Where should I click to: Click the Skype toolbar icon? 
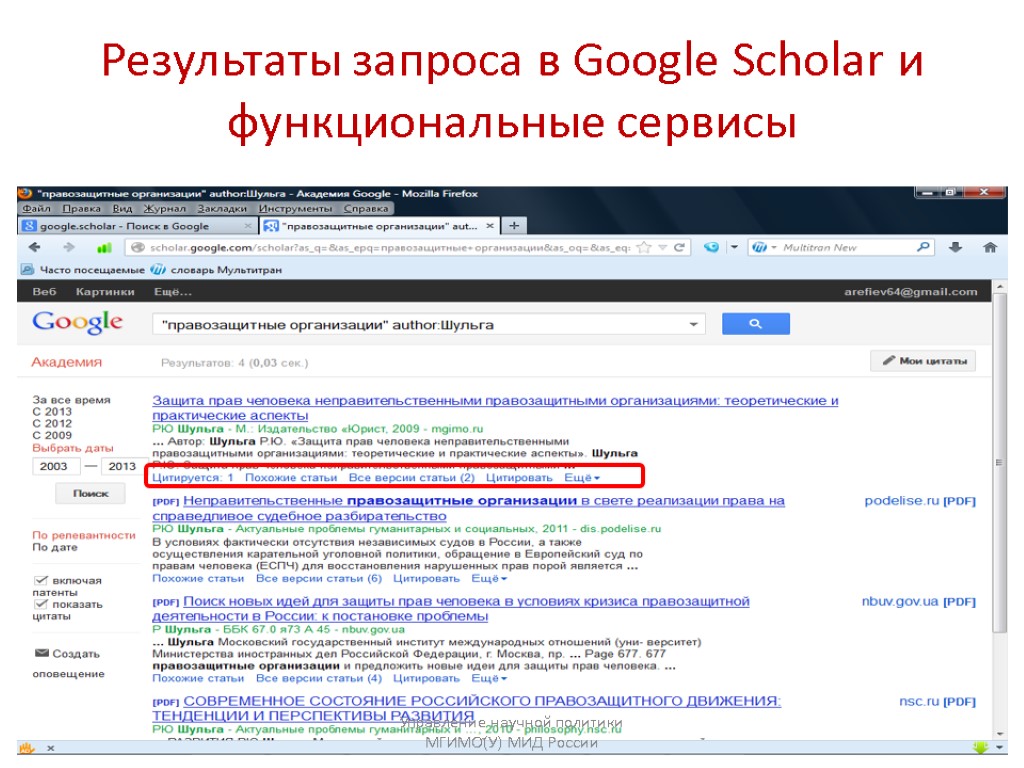point(712,247)
